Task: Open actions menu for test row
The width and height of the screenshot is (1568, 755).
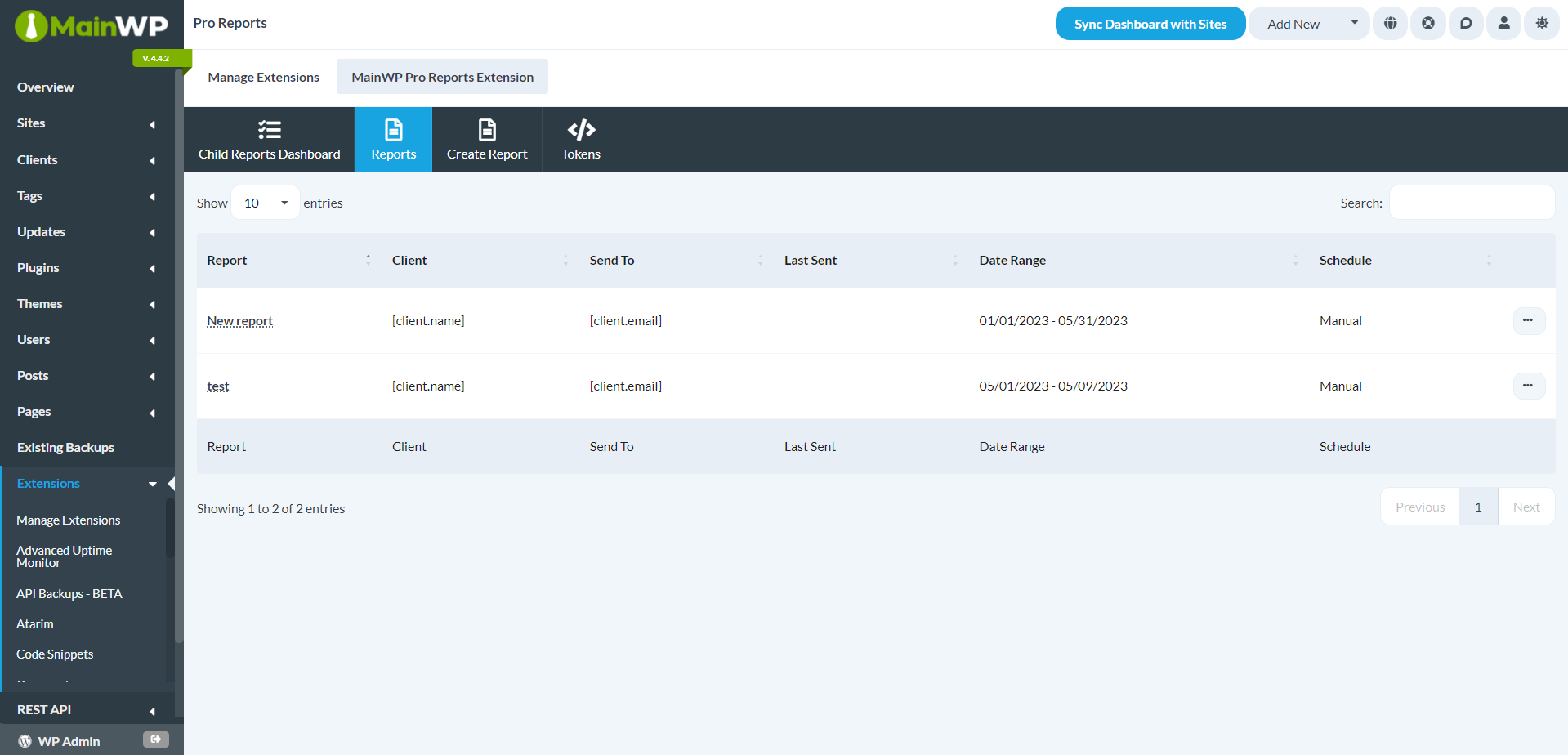Action: coord(1528,386)
